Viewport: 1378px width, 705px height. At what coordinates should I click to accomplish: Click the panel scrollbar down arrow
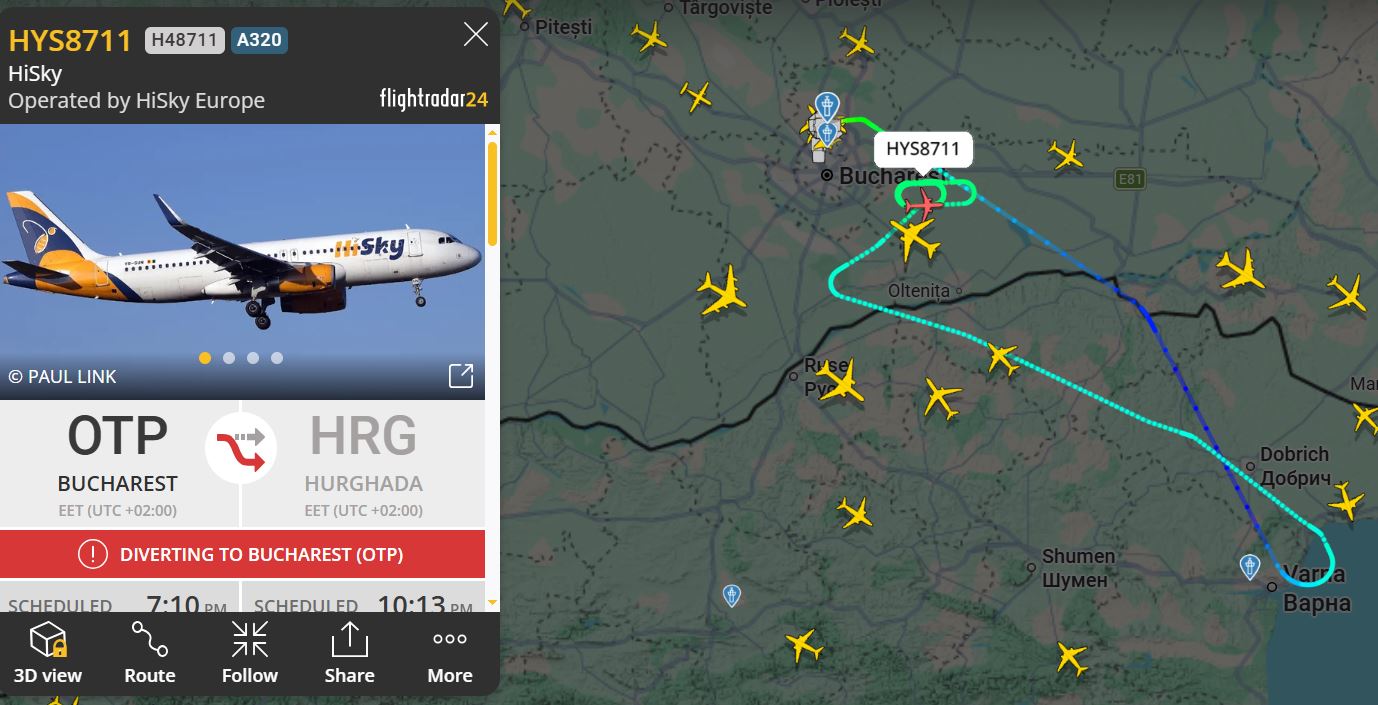pos(492,603)
